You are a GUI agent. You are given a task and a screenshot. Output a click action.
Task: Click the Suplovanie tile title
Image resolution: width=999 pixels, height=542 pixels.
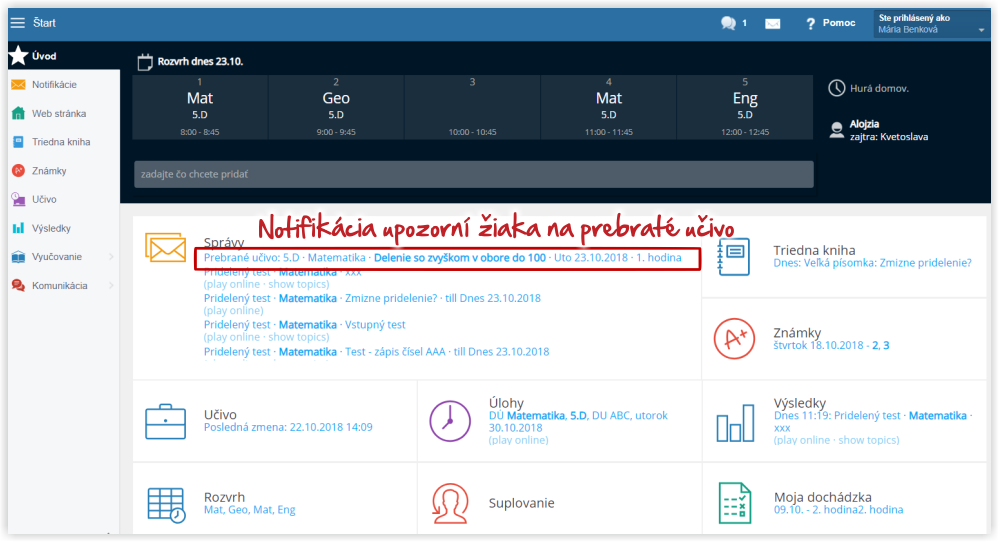[x=521, y=503]
